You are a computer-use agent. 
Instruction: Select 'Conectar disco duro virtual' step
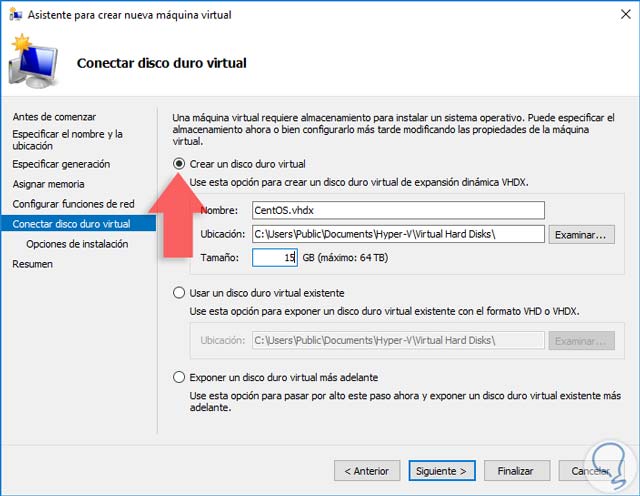coord(71,224)
